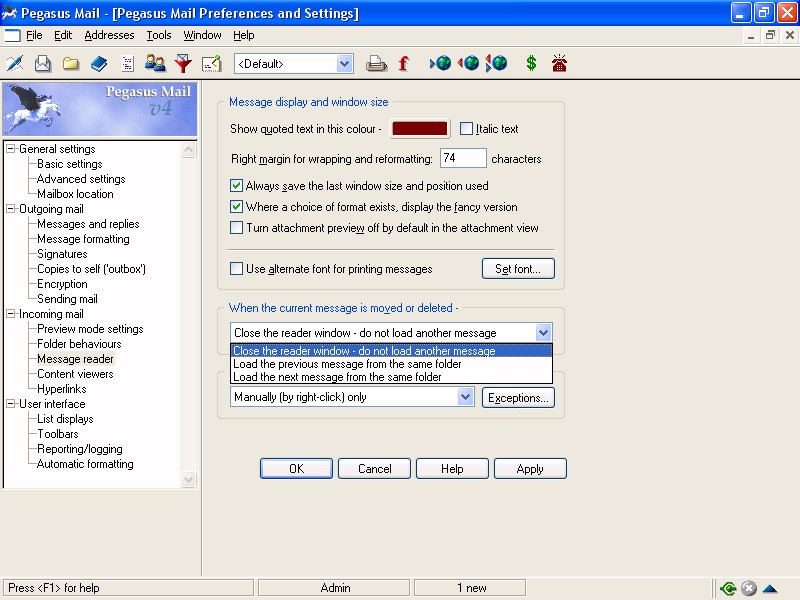Click globe icon with both arrows

tap(496, 64)
